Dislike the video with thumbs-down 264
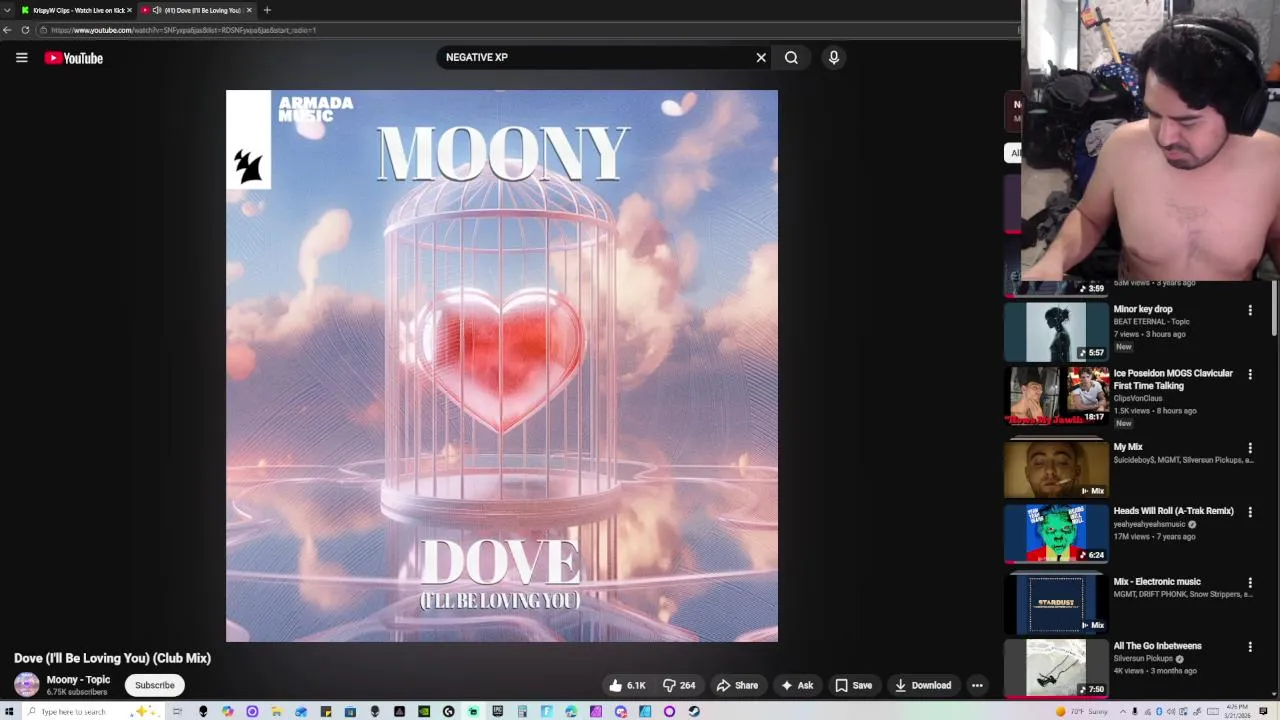The width and height of the screenshot is (1280, 720). [679, 685]
